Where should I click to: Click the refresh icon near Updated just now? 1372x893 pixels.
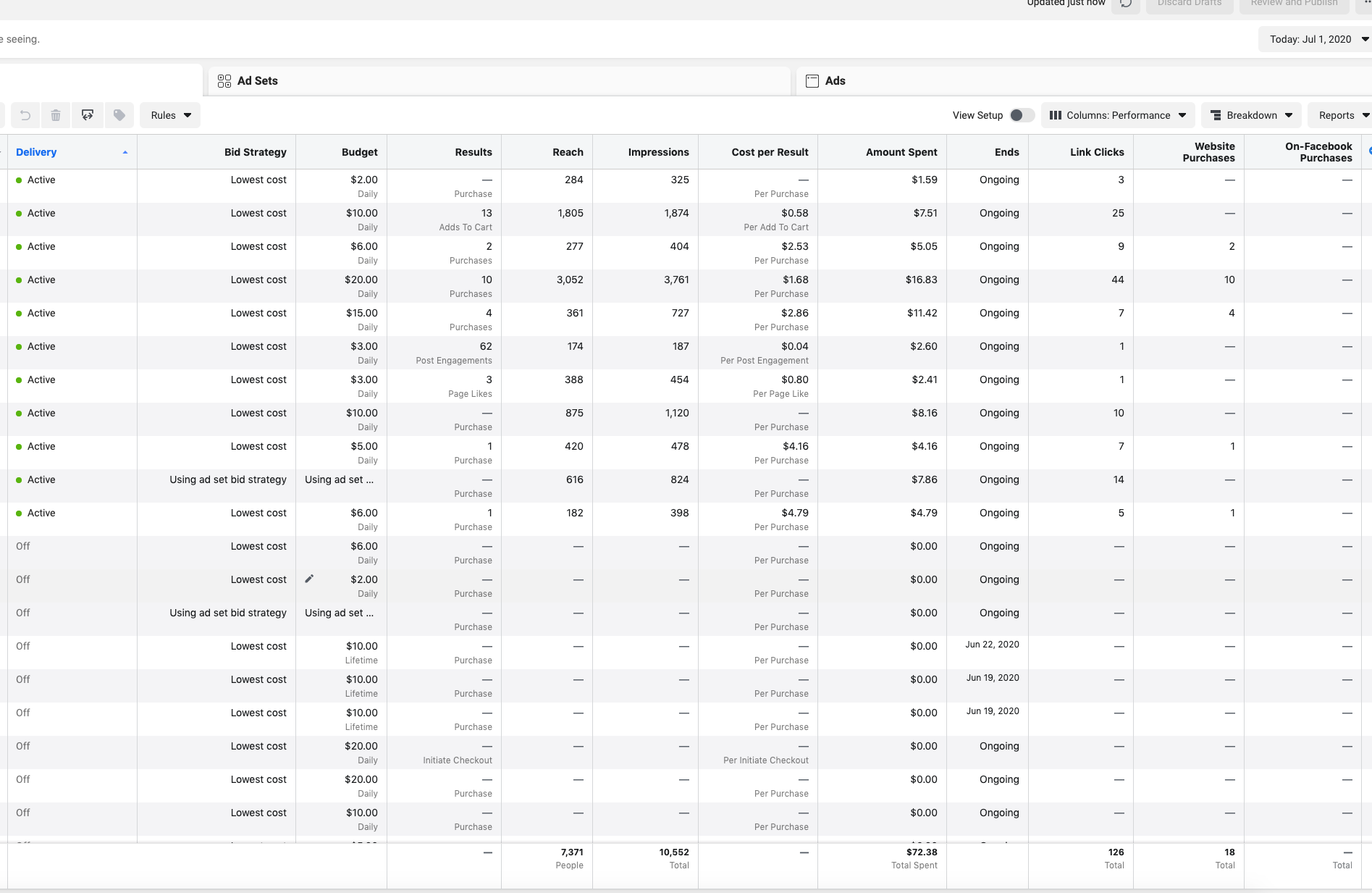[x=1126, y=4]
